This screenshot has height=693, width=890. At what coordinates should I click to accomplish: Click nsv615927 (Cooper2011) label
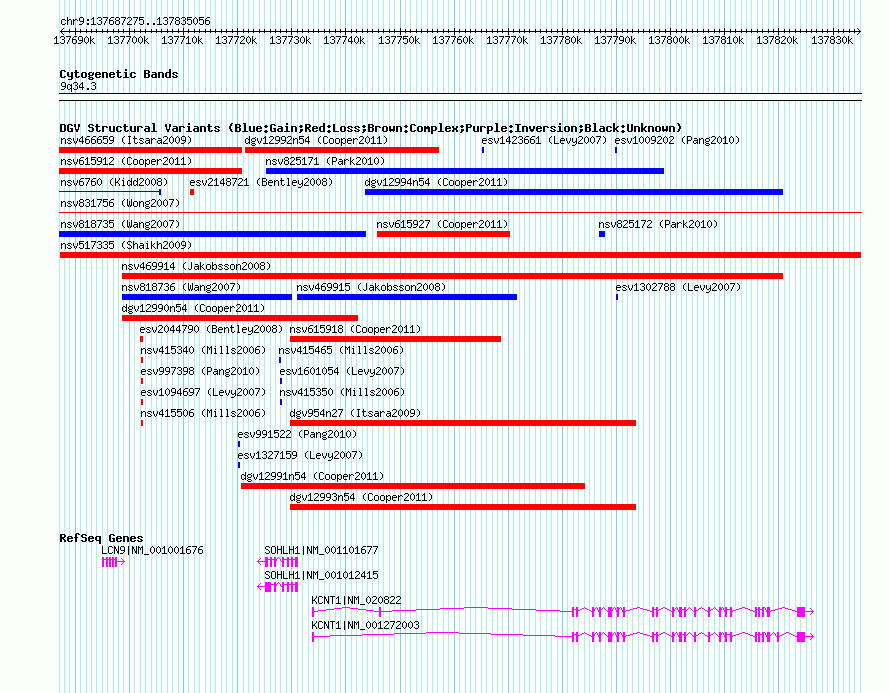(442, 224)
